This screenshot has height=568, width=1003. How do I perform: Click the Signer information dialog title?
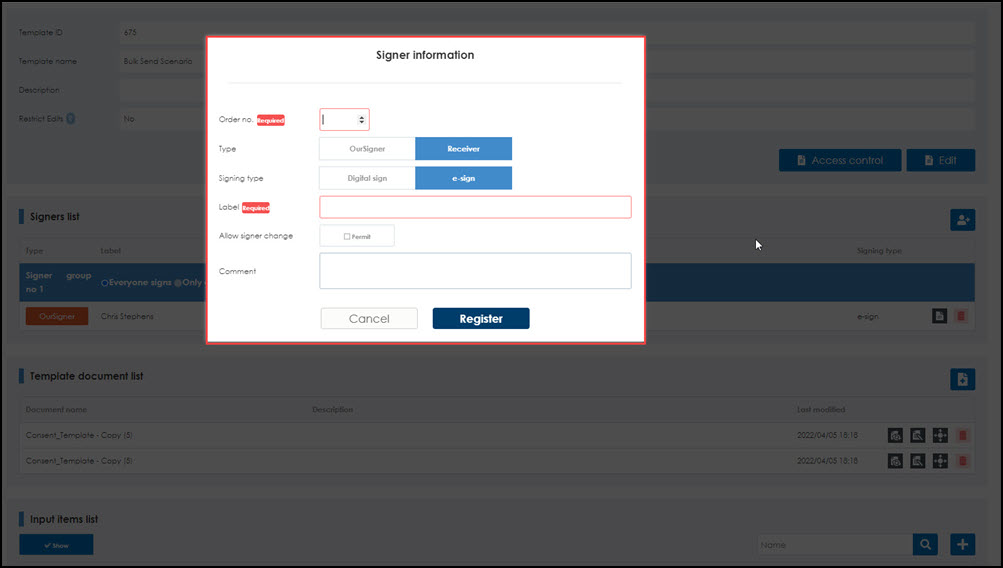tap(425, 55)
